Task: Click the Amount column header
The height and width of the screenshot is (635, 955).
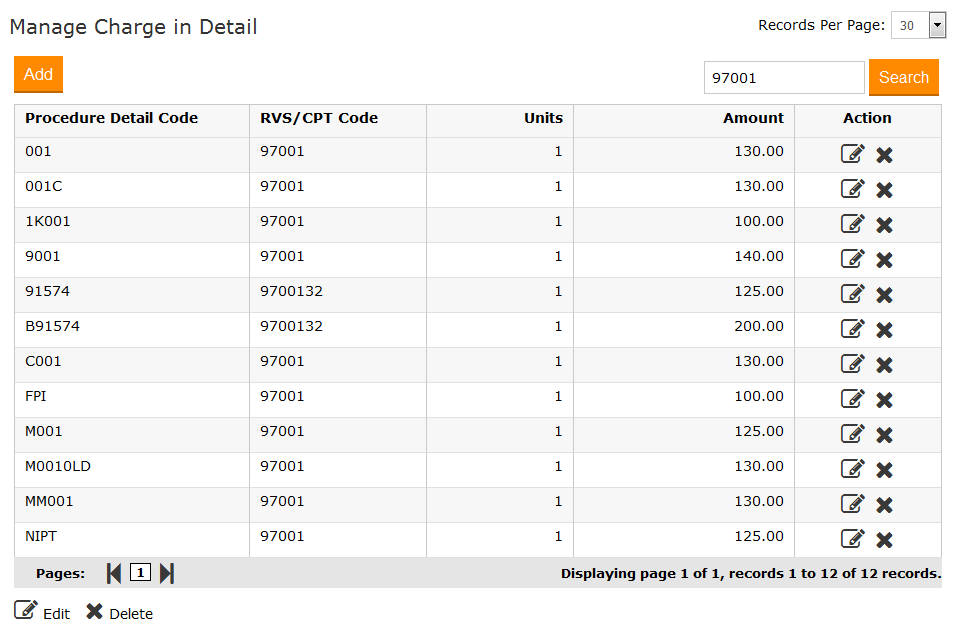Action: (x=753, y=118)
